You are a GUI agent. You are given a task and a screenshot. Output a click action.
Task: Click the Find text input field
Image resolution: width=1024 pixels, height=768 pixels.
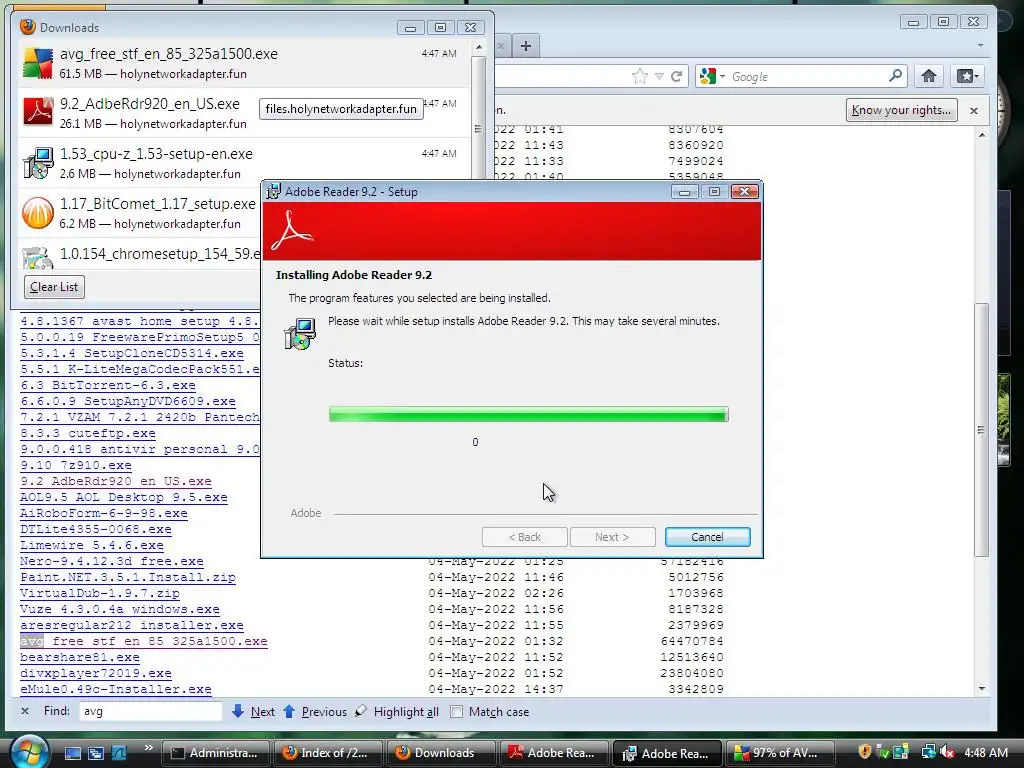(x=150, y=711)
